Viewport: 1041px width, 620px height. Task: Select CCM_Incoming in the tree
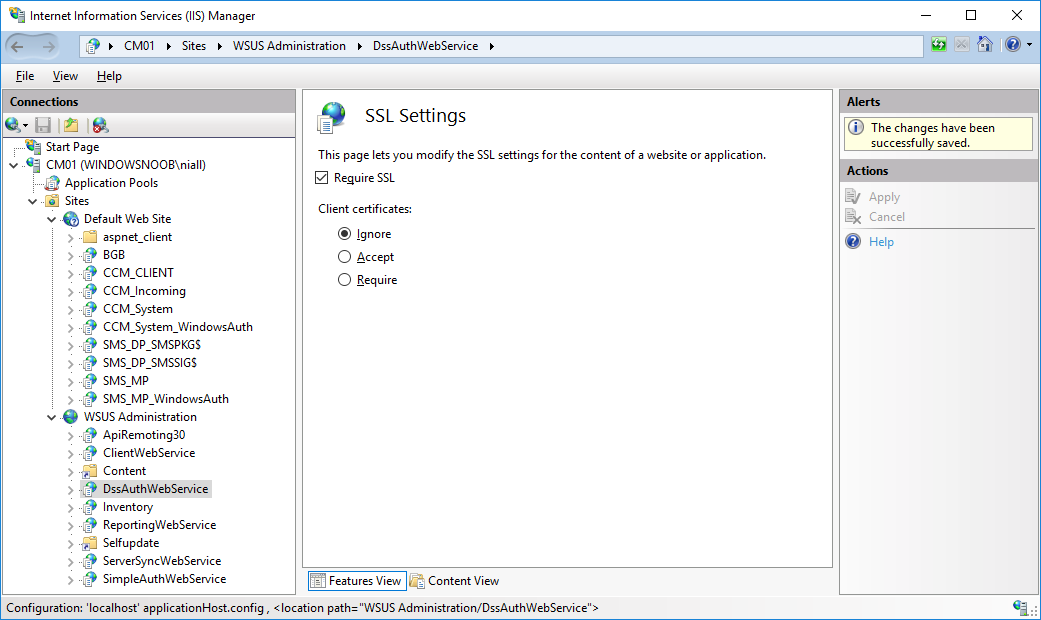click(x=144, y=291)
